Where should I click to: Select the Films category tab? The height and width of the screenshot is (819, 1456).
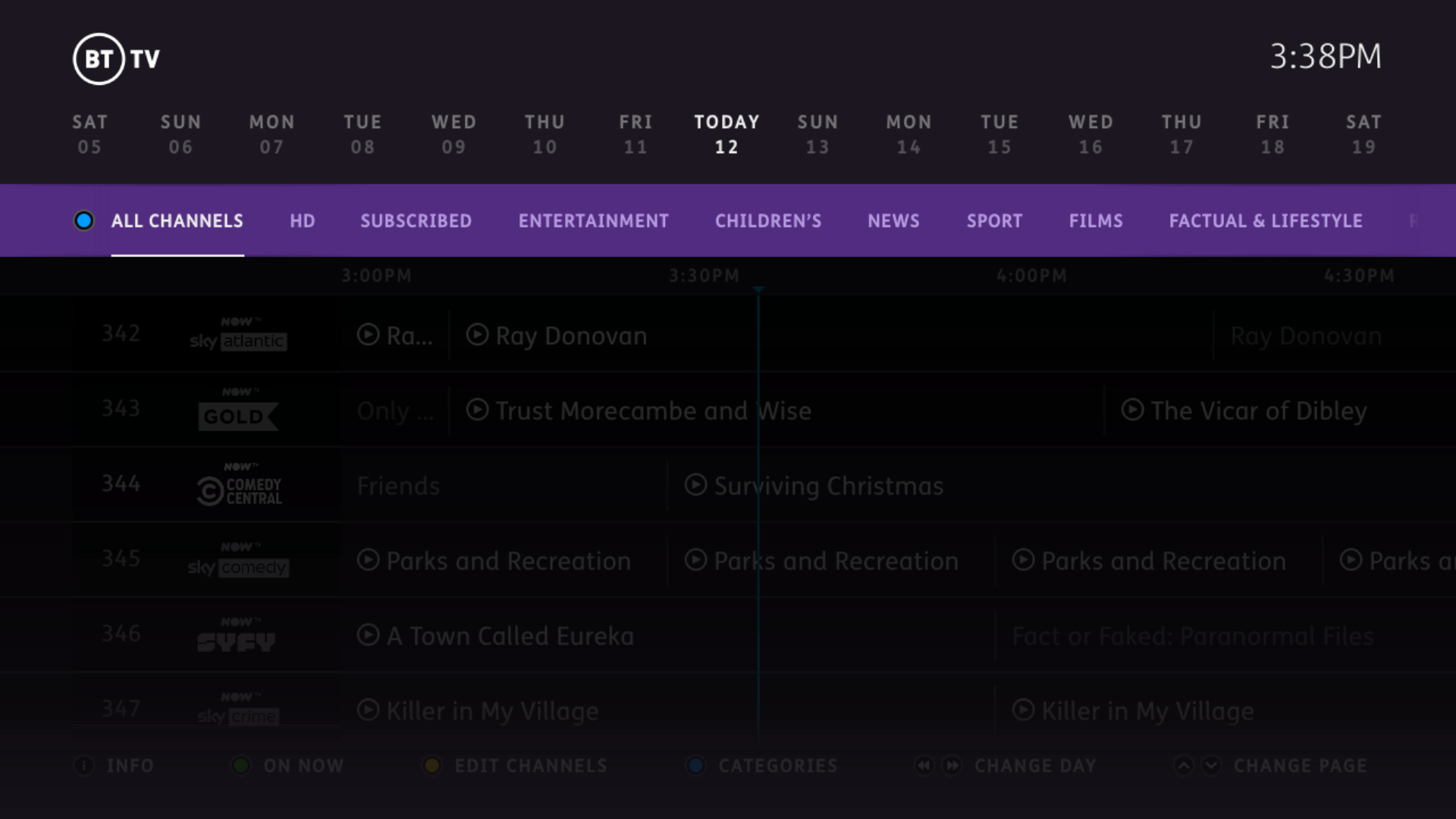1095,221
